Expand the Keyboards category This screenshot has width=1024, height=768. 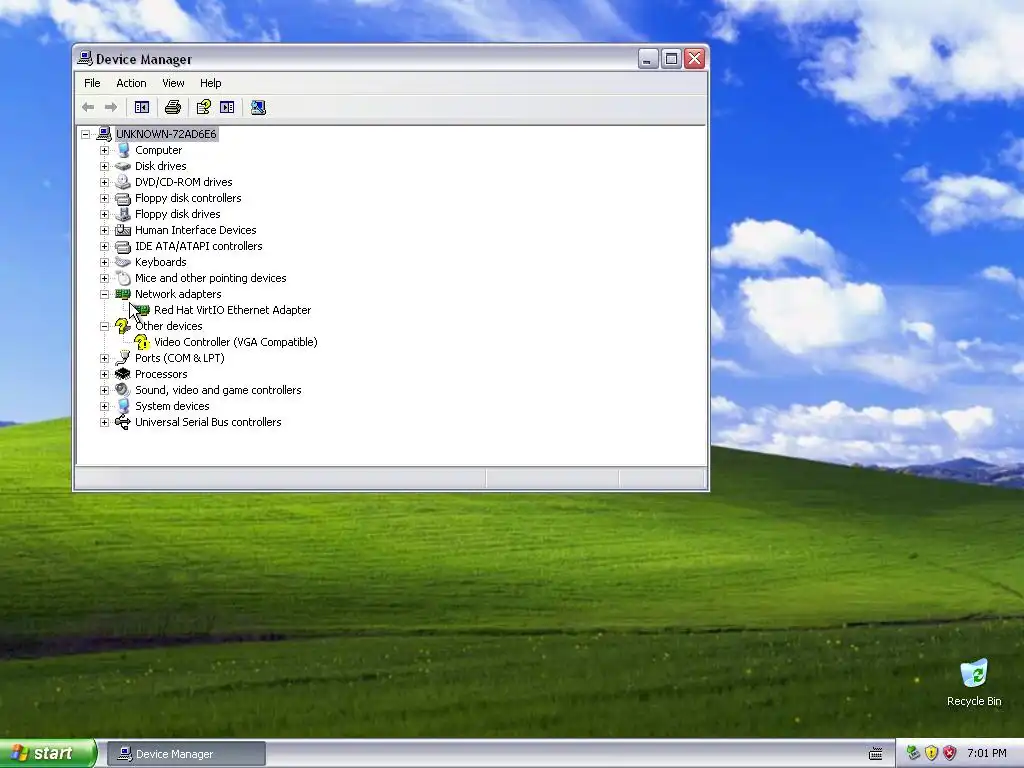[x=104, y=262]
